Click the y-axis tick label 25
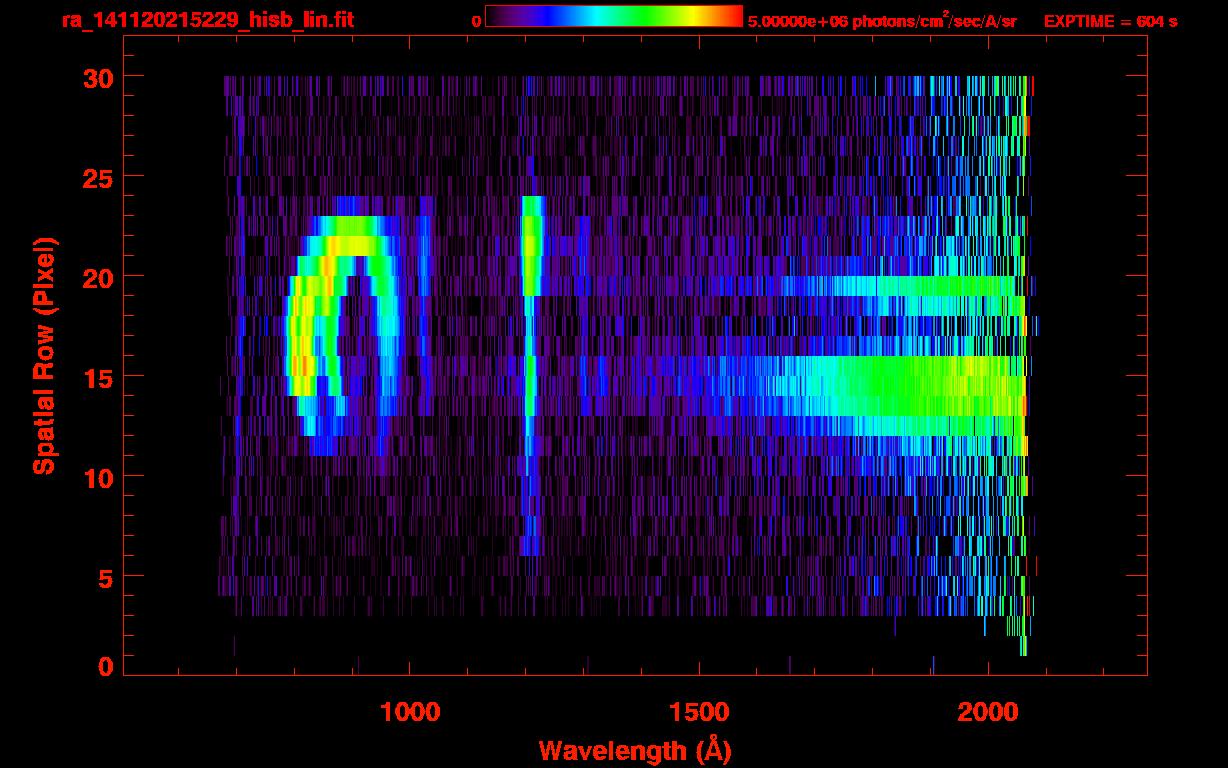The width and height of the screenshot is (1228, 768). tap(98, 177)
